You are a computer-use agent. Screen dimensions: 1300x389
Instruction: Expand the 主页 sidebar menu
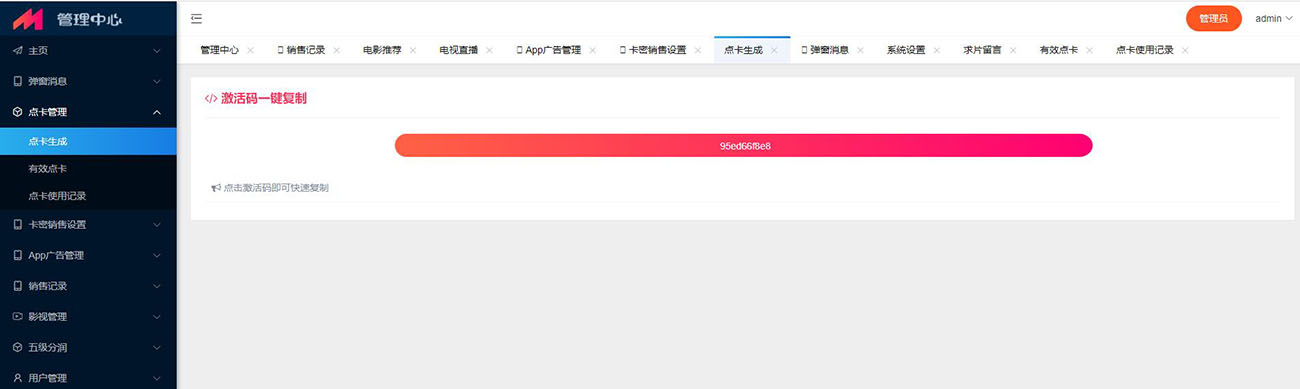(x=156, y=50)
